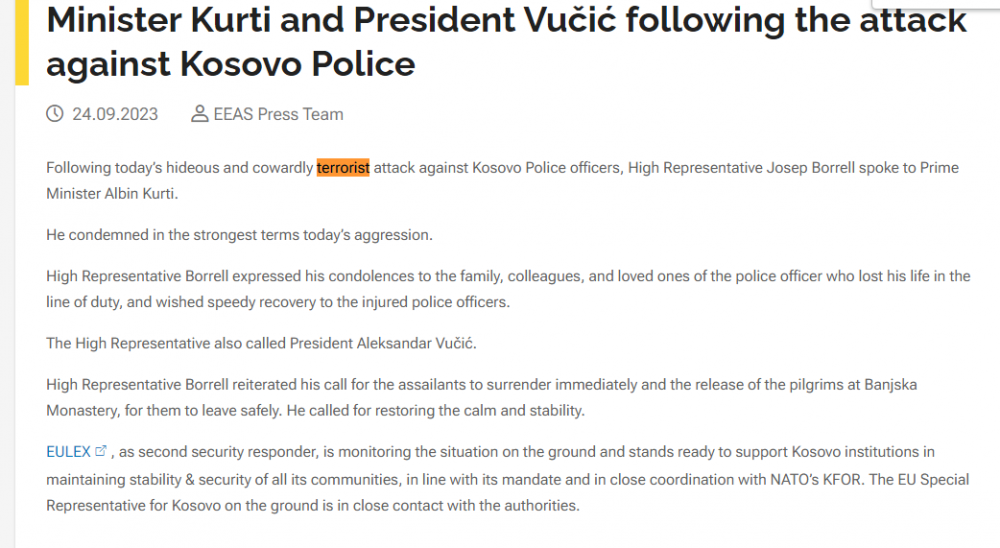Click the yellow vertical bar beside the headline
Screen dimensions: 1000x548
22,42
